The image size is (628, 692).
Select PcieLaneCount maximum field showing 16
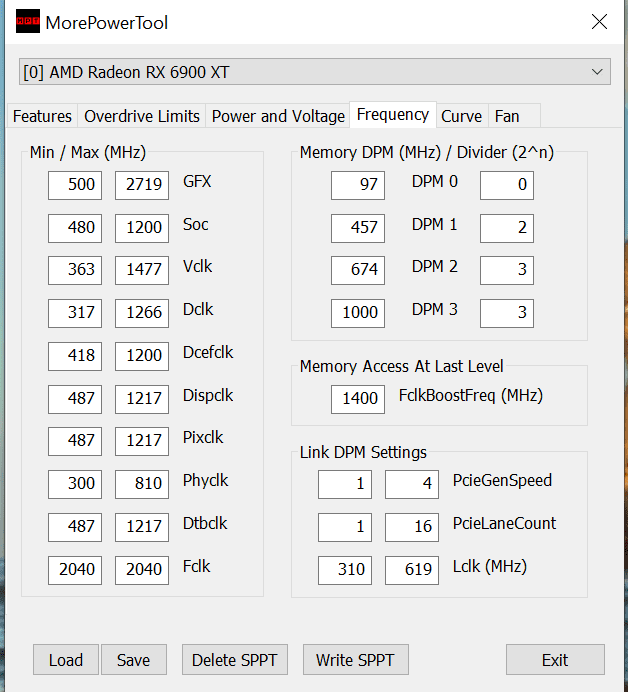point(412,527)
